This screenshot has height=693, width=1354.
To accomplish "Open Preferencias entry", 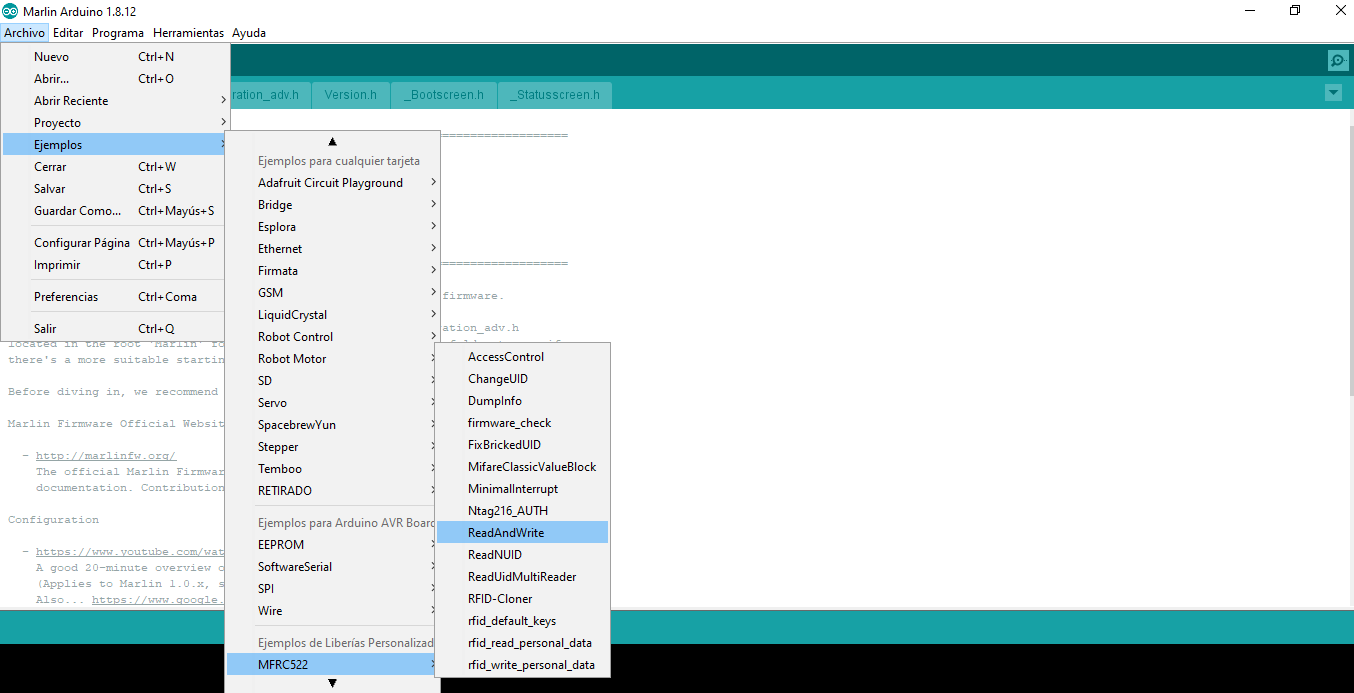I will pyautogui.click(x=116, y=297).
